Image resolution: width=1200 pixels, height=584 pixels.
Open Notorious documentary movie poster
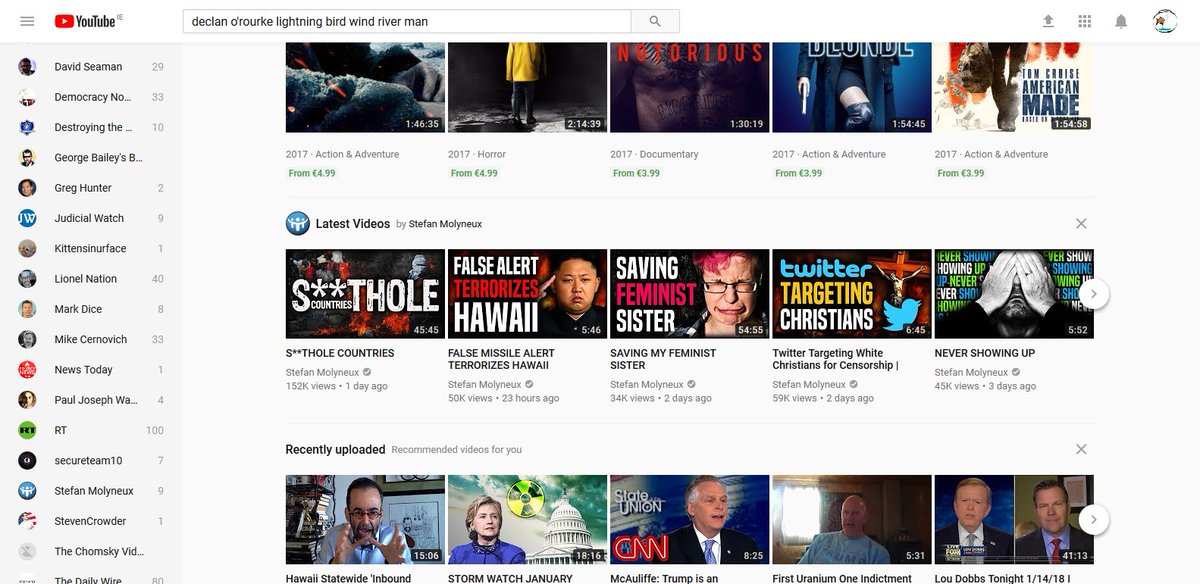pos(689,88)
